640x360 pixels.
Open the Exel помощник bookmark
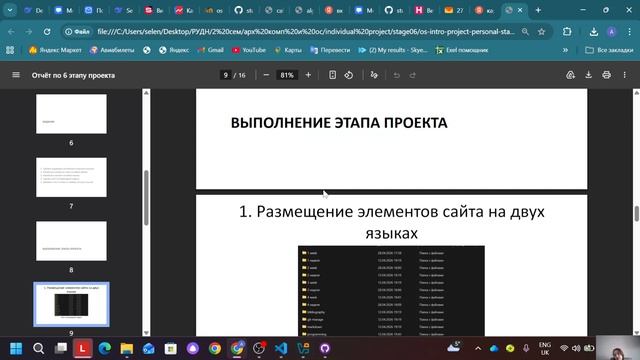pyautogui.click(x=462, y=50)
